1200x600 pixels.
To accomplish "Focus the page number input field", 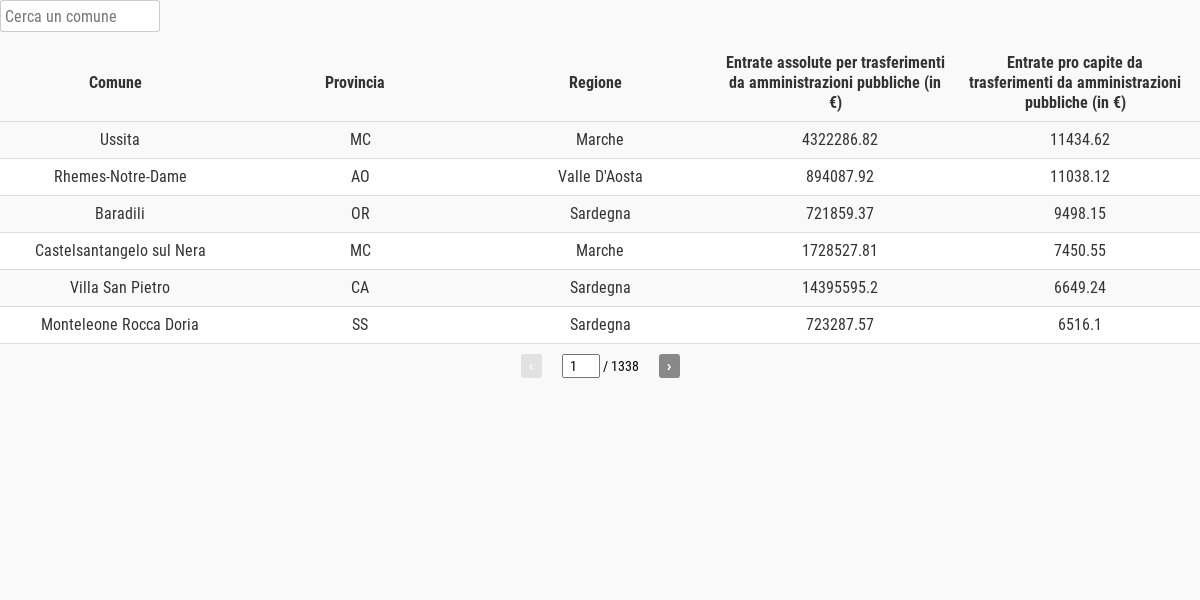I will (x=581, y=366).
